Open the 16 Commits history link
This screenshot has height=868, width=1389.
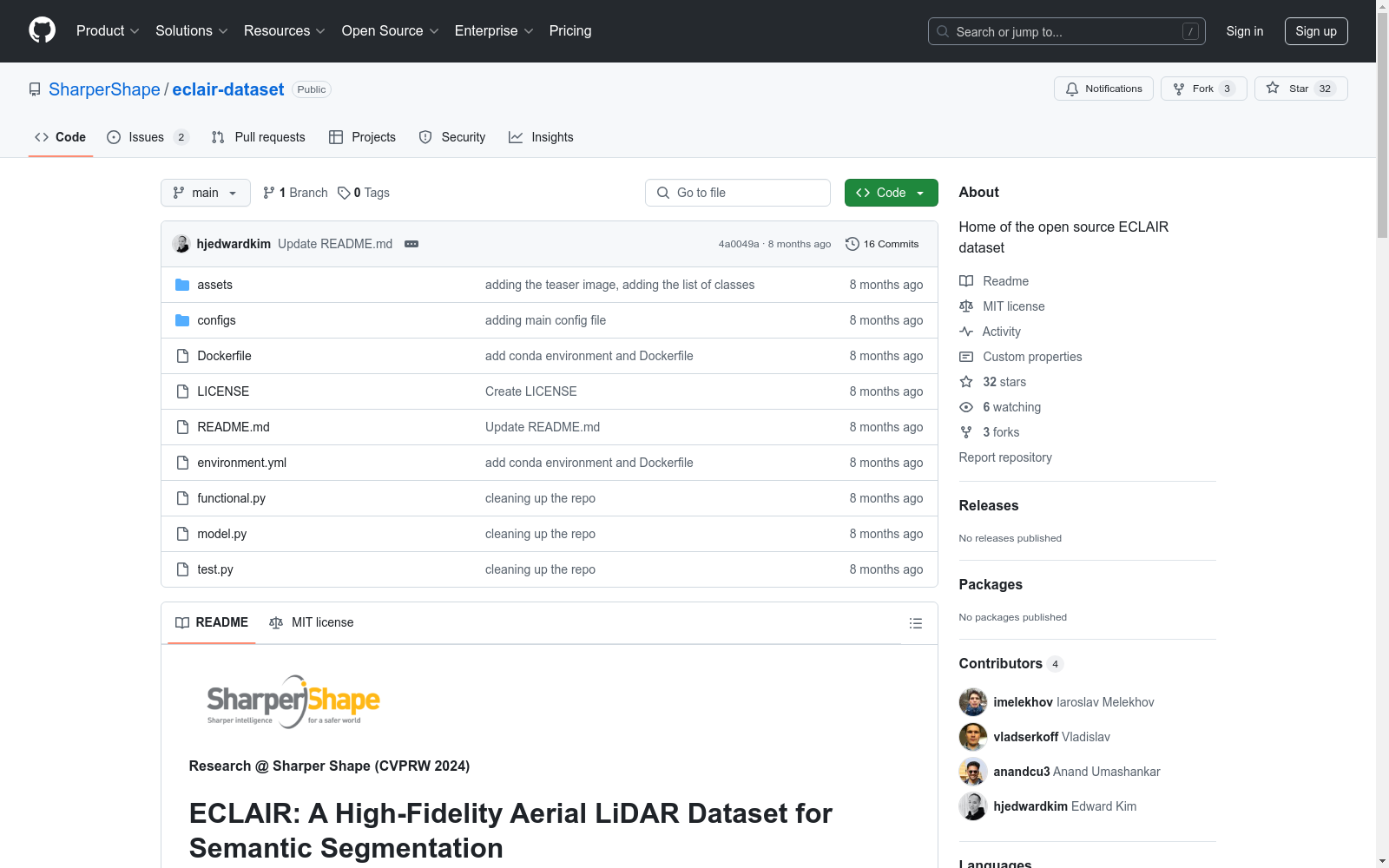coord(882,244)
